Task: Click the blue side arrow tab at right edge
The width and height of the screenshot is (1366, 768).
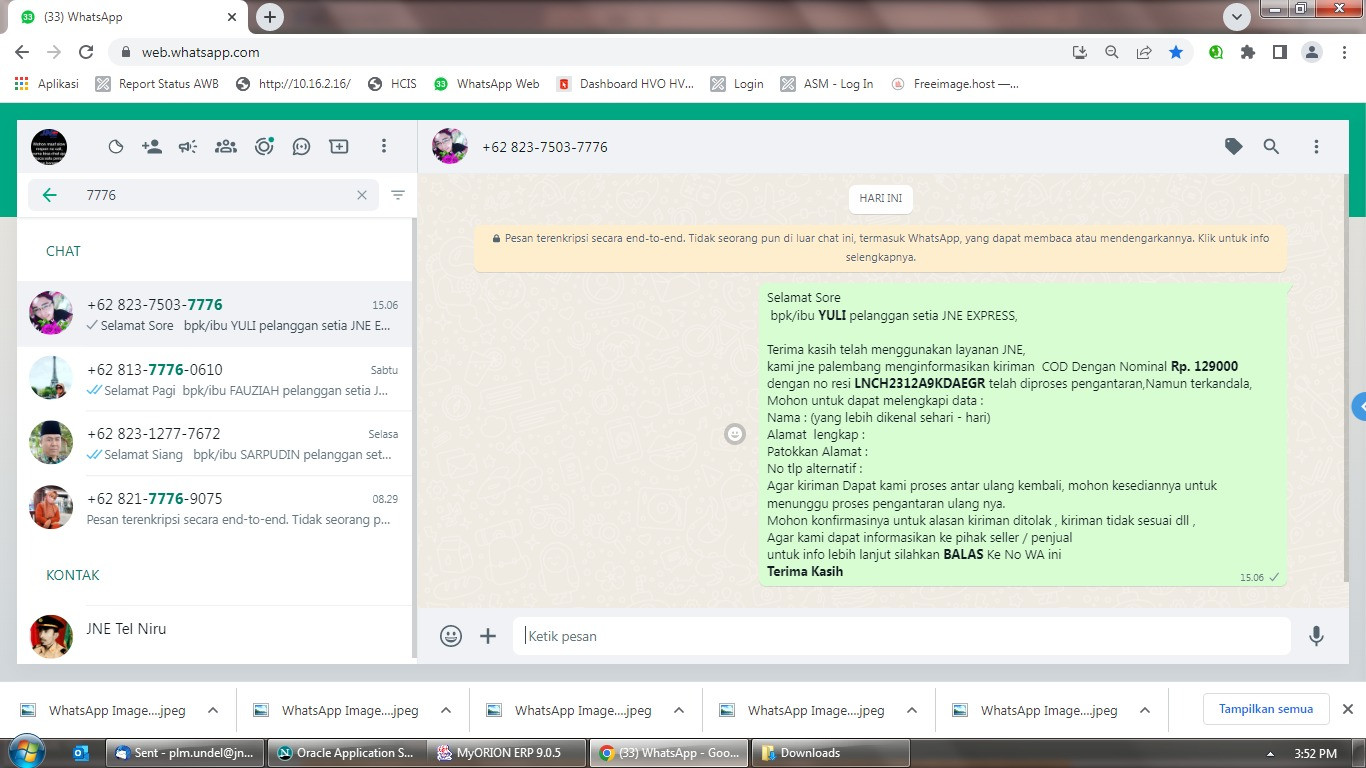Action: (1359, 407)
